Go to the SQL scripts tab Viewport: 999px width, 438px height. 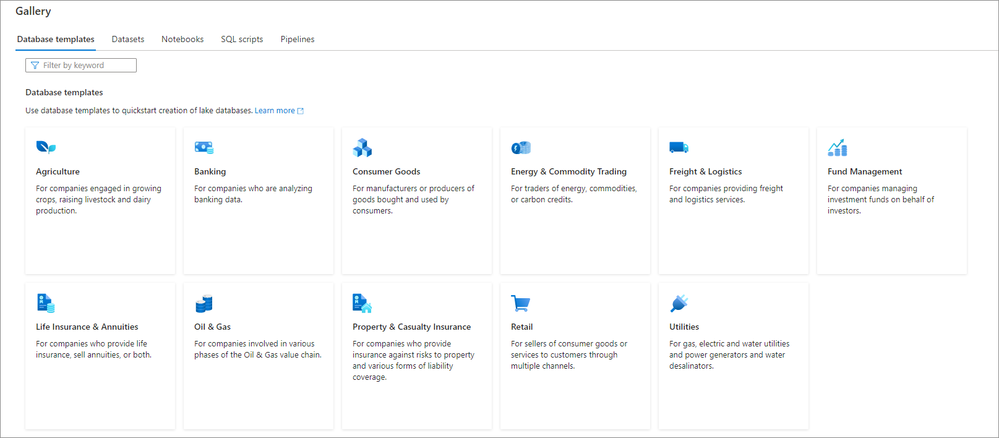(242, 39)
